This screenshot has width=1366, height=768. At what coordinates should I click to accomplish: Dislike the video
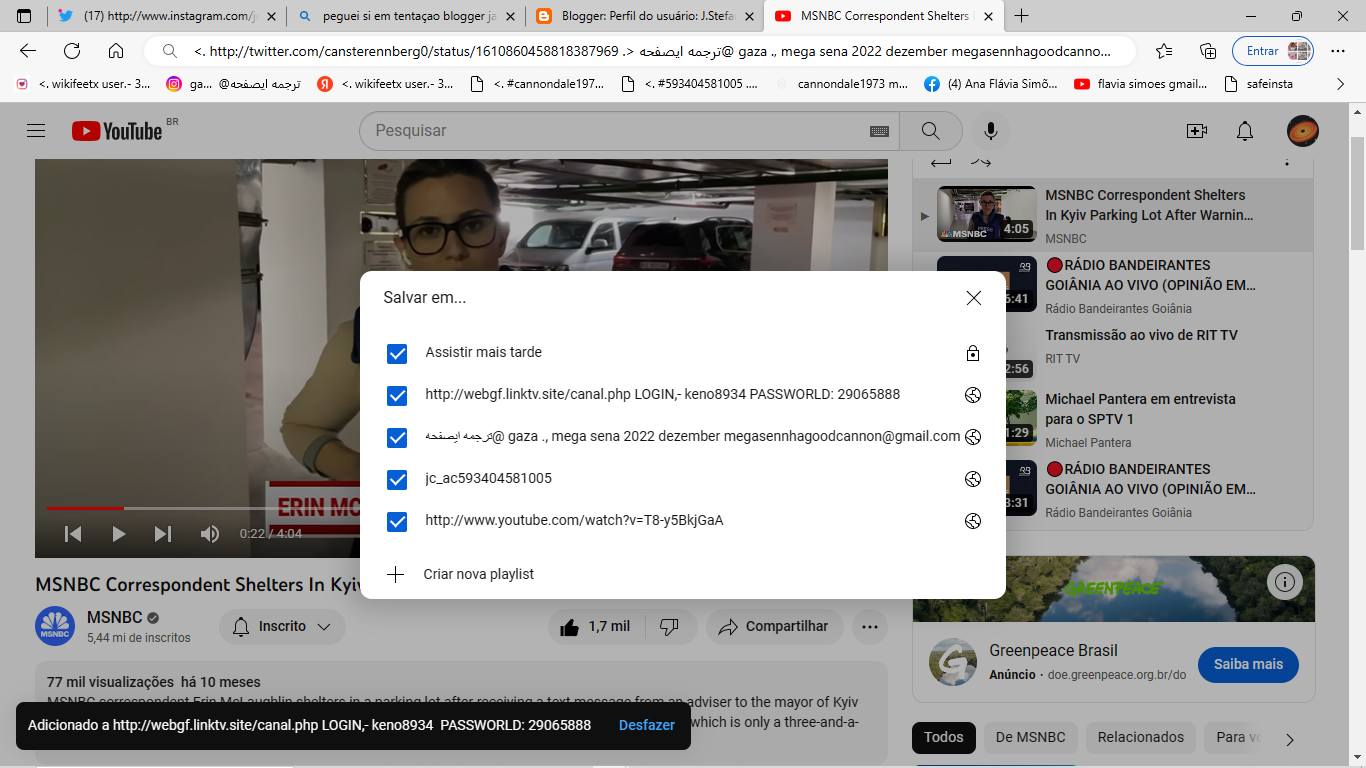tap(670, 627)
